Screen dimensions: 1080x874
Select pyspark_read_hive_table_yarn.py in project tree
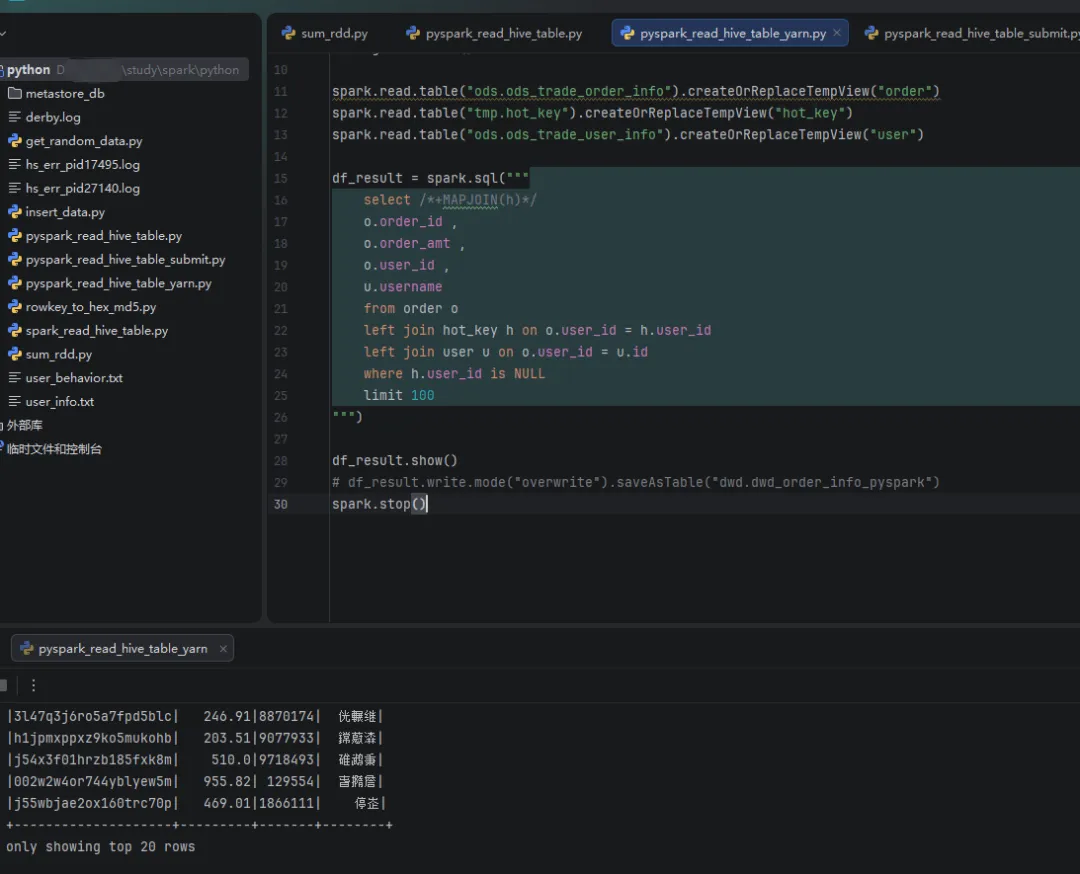(x=118, y=283)
